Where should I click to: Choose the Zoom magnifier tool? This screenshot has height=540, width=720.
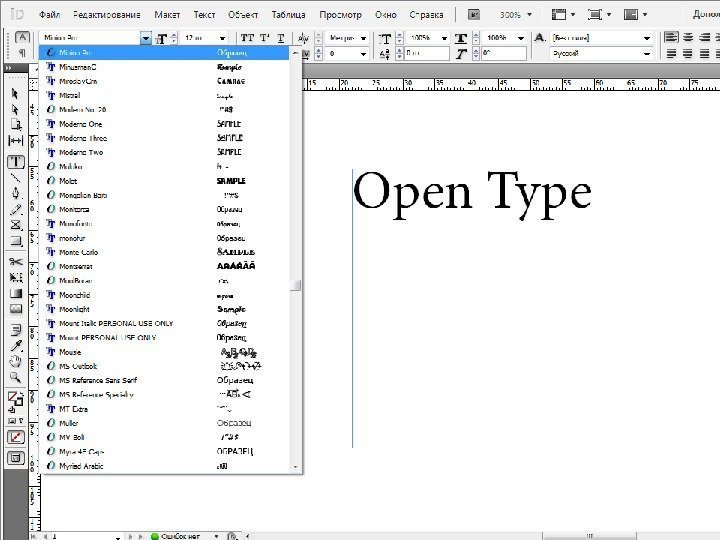point(16,377)
